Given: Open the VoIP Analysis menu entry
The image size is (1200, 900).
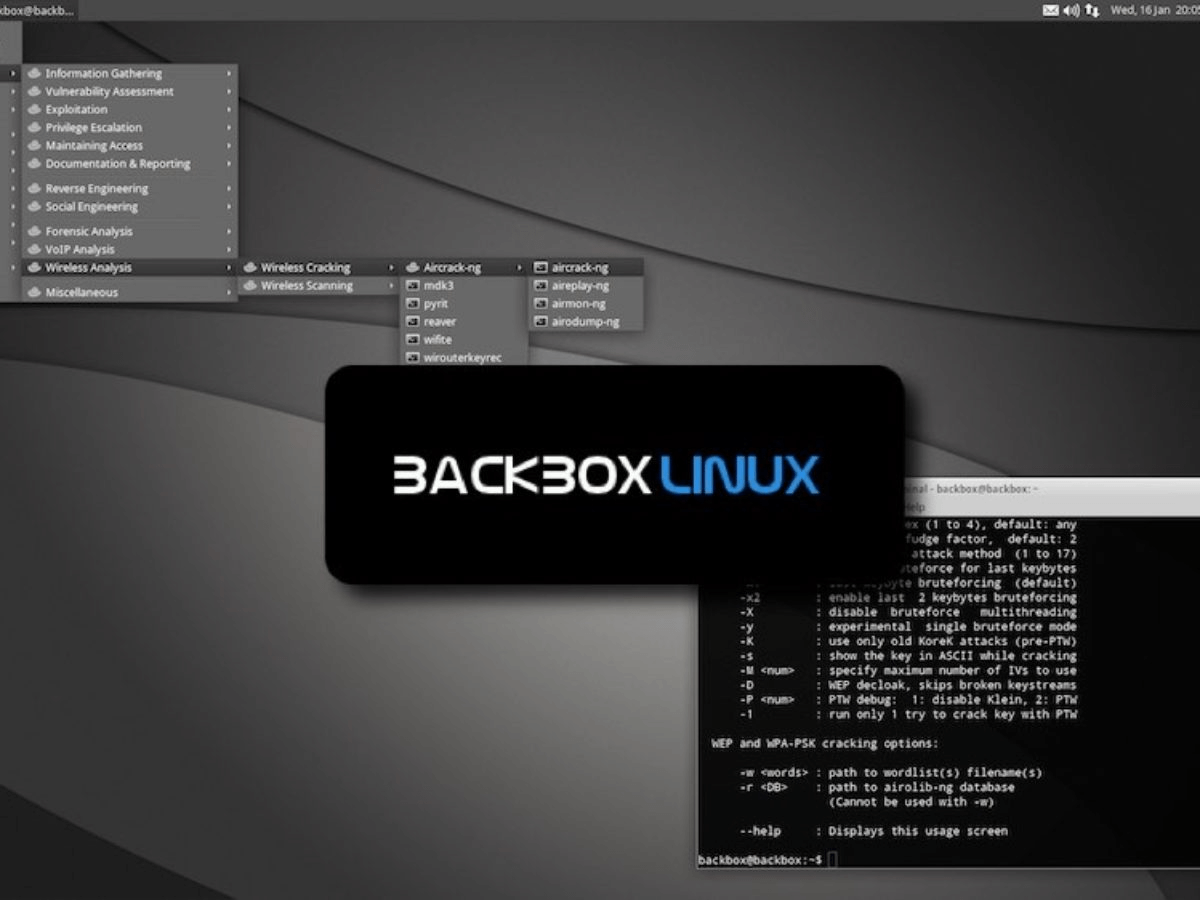Looking at the screenshot, I should 130,249.
